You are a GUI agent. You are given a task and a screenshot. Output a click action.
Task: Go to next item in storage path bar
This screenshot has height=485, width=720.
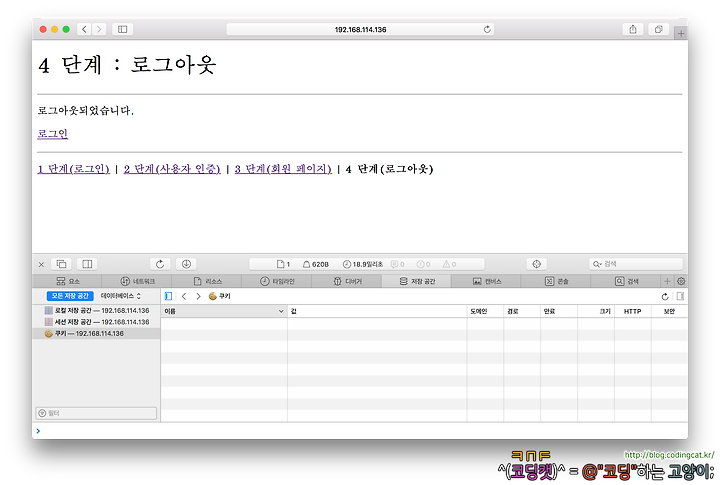(x=198, y=296)
